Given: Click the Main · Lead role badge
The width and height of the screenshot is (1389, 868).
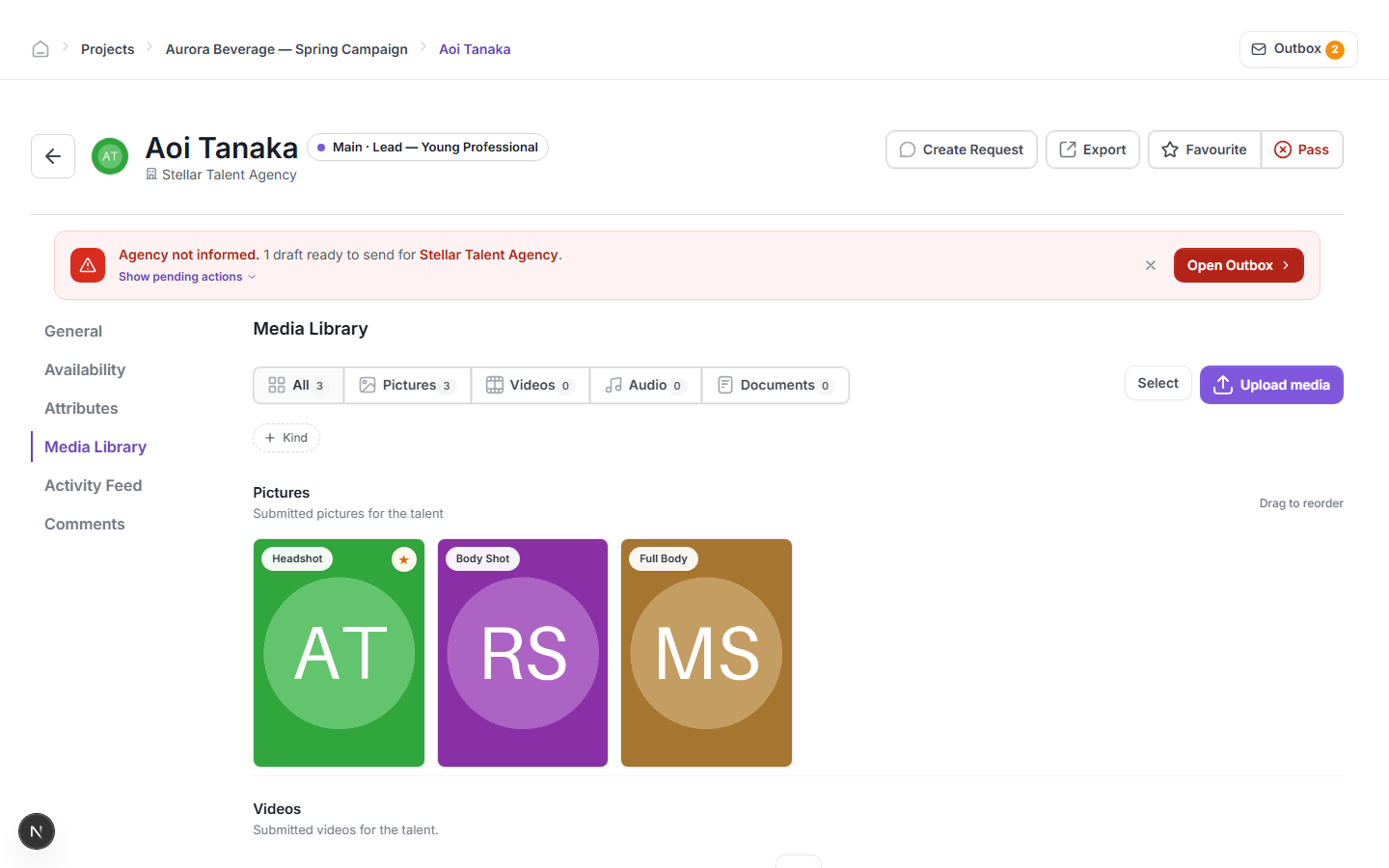Looking at the screenshot, I should click(x=427, y=148).
